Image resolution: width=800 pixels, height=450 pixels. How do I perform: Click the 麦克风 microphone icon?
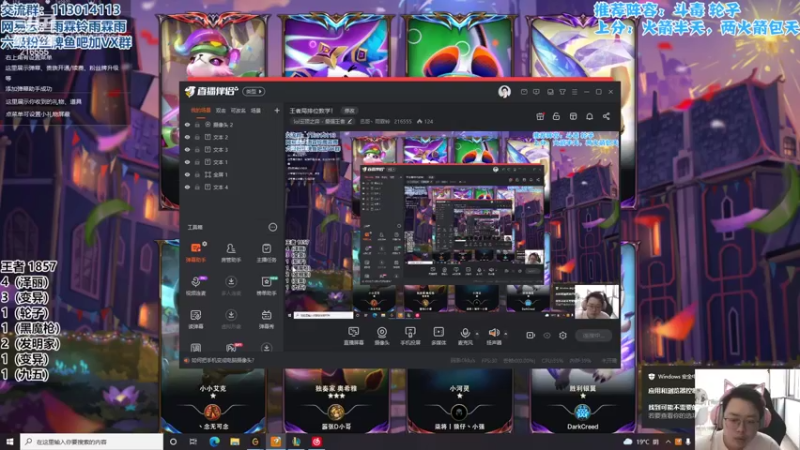465,333
